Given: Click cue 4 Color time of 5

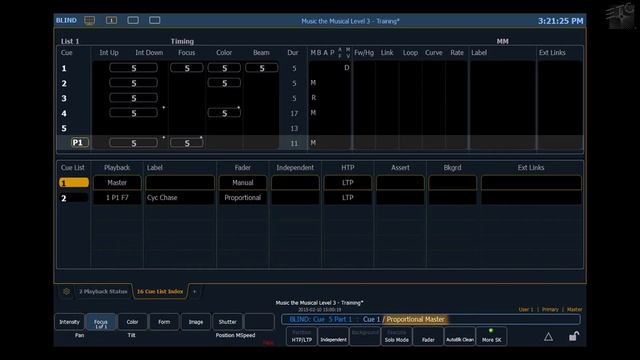Looking at the screenshot, I should [224, 113].
